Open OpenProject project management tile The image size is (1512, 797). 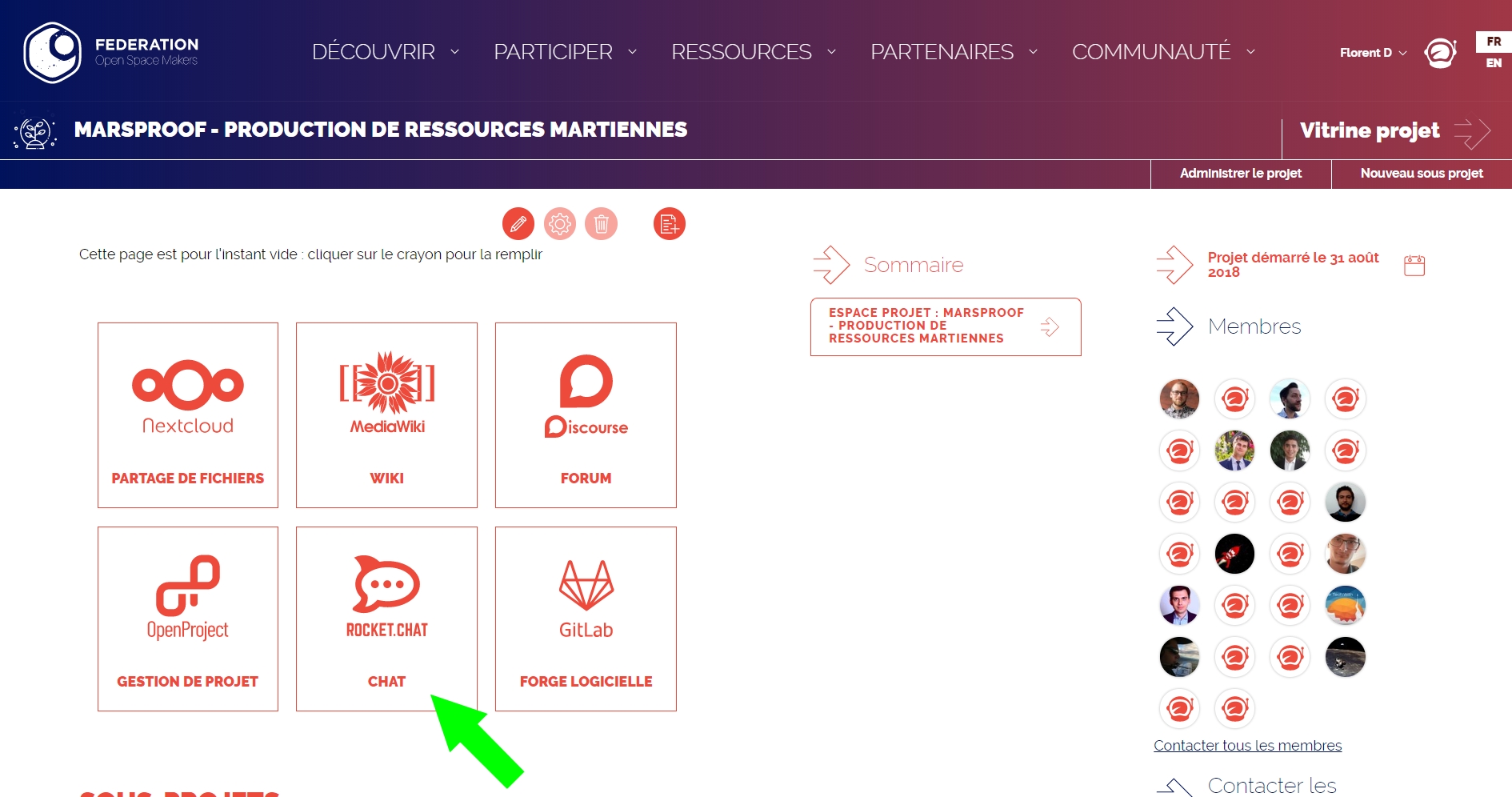click(x=188, y=618)
